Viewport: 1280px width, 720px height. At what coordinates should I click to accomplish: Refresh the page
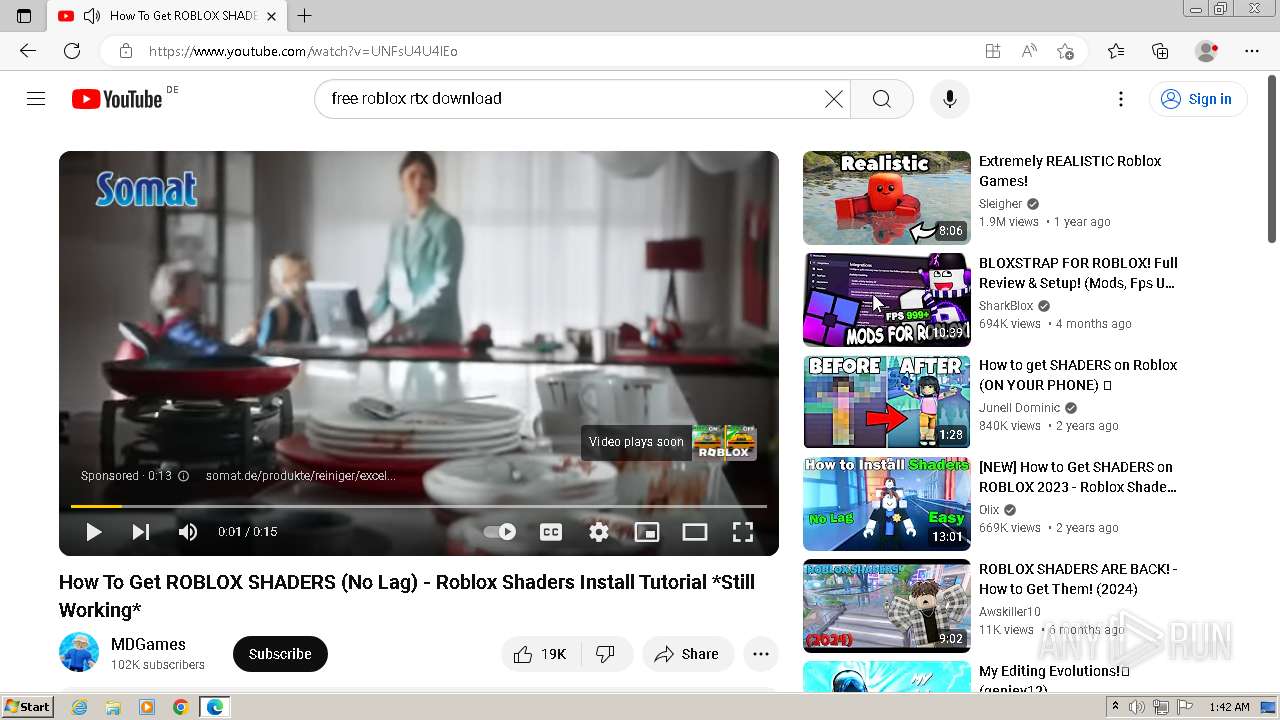(72, 51)
